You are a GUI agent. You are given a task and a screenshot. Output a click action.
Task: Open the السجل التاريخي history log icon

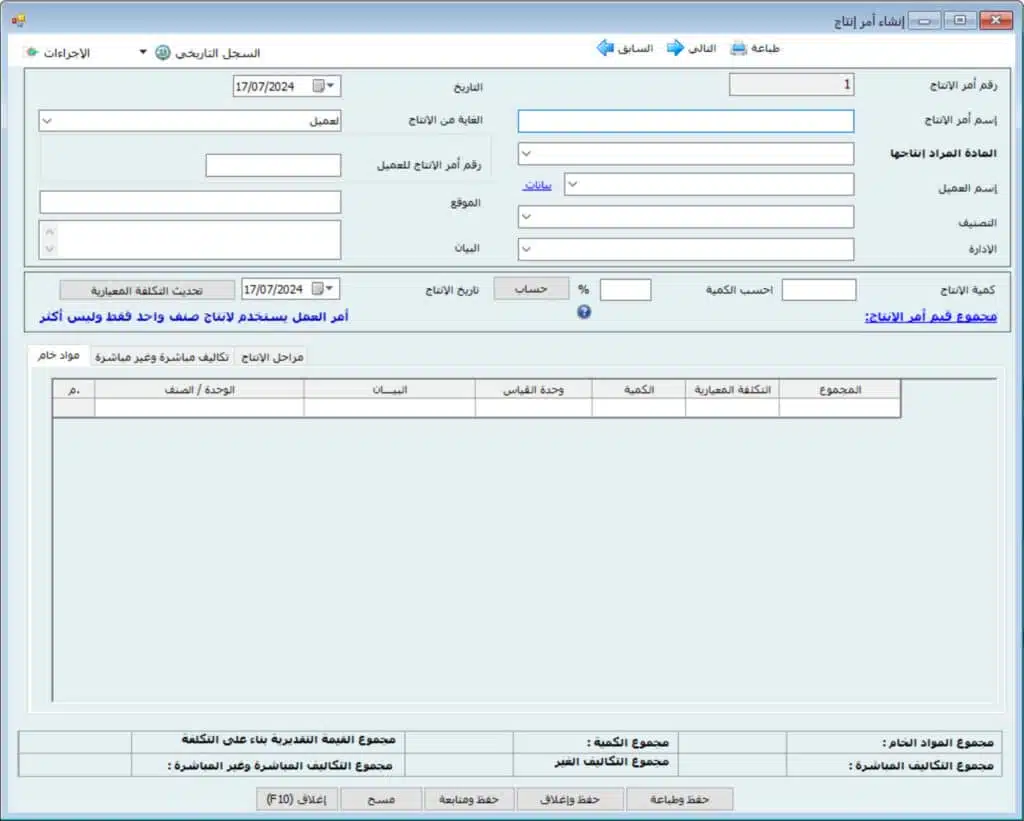point(163,53)
